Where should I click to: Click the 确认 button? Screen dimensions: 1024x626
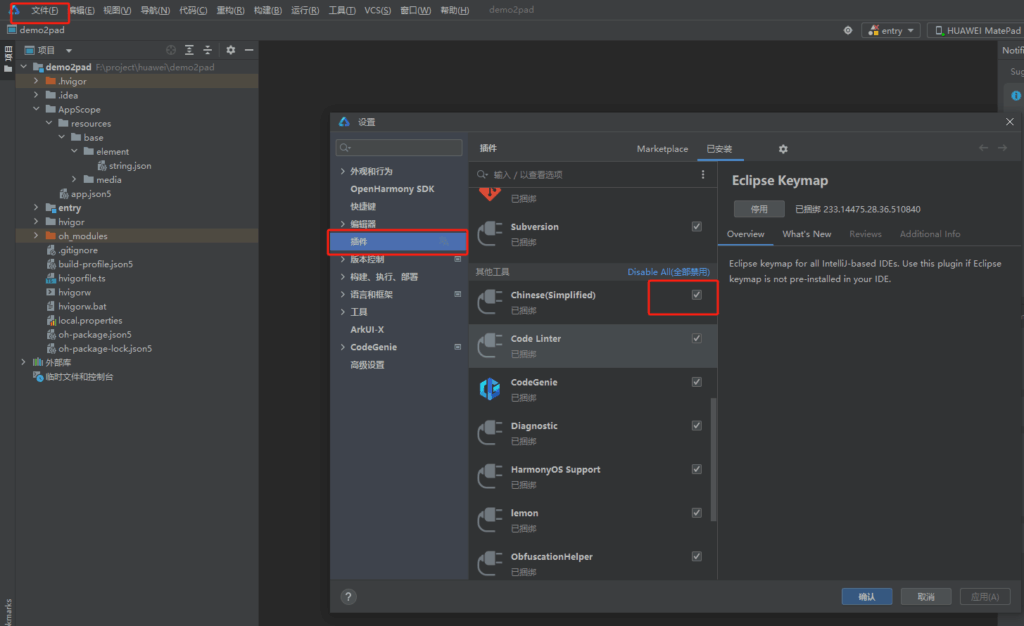pyautogui.click(x=866, y=597)
